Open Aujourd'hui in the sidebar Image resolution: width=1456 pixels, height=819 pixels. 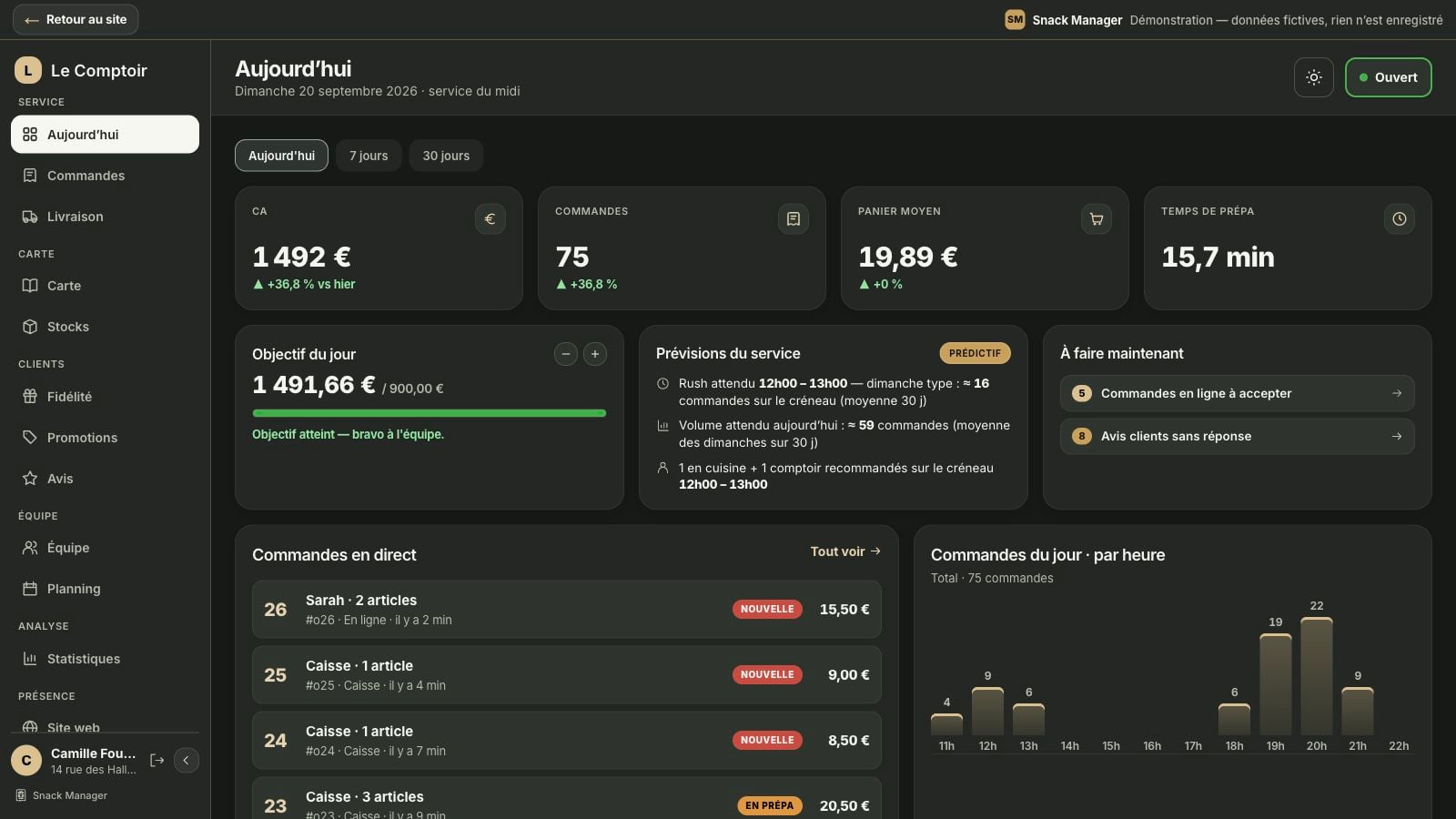105,134
